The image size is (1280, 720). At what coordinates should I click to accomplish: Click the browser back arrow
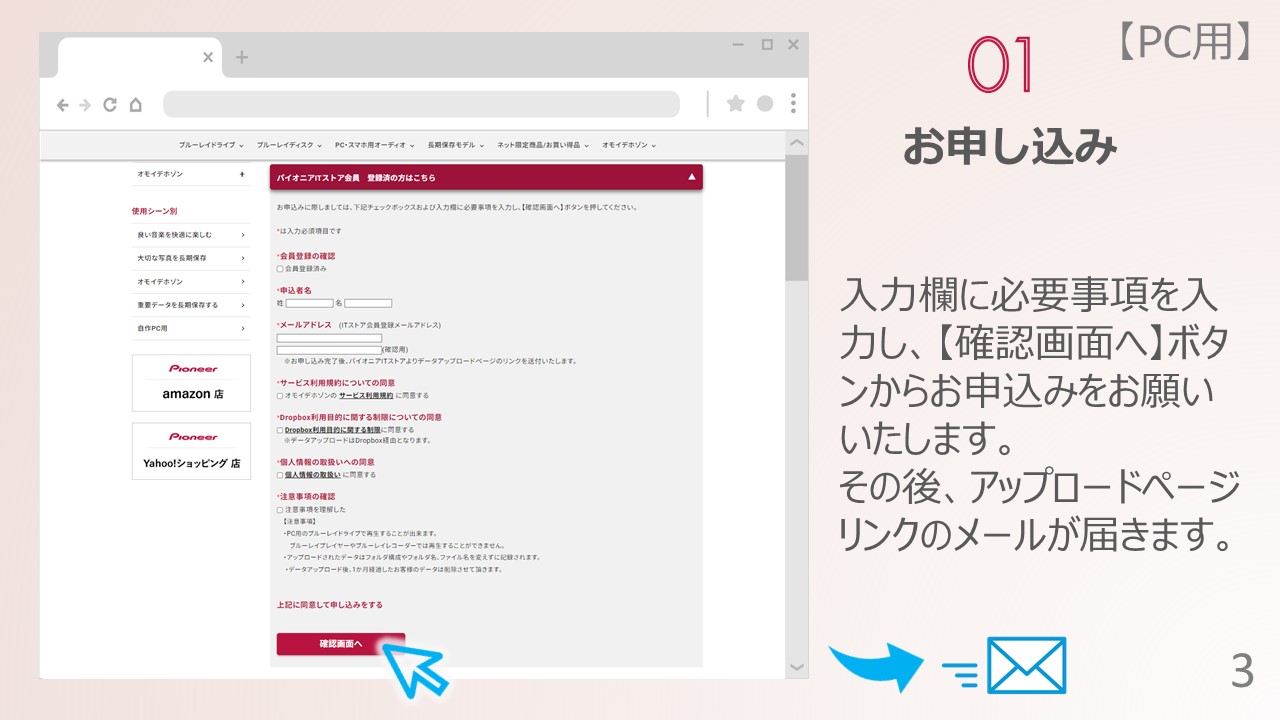(x=63, y=104)
